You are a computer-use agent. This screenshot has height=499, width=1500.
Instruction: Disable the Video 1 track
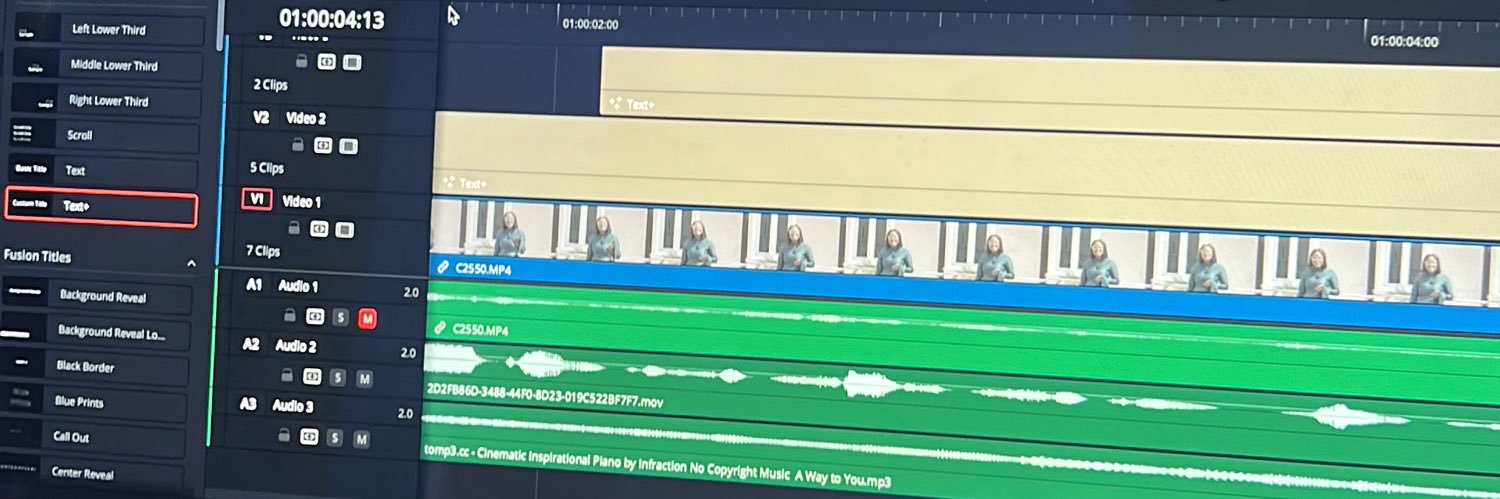(345, 230)
